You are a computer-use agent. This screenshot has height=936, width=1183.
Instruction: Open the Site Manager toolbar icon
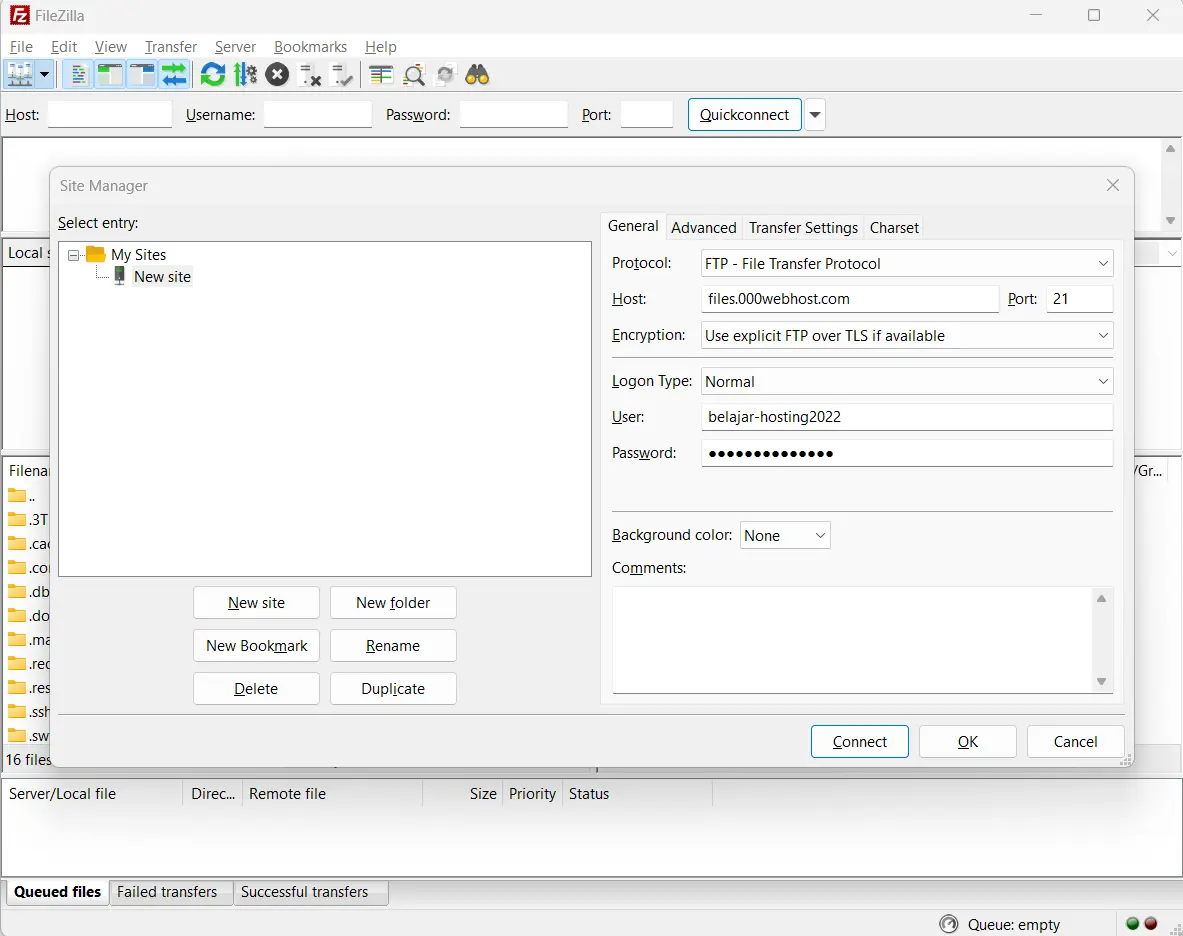click(20, 75)
